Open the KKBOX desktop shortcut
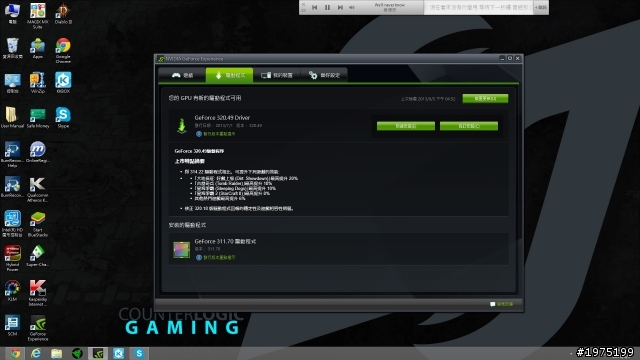This screenshot has height=360, width=640. click(x=63, y=83)
